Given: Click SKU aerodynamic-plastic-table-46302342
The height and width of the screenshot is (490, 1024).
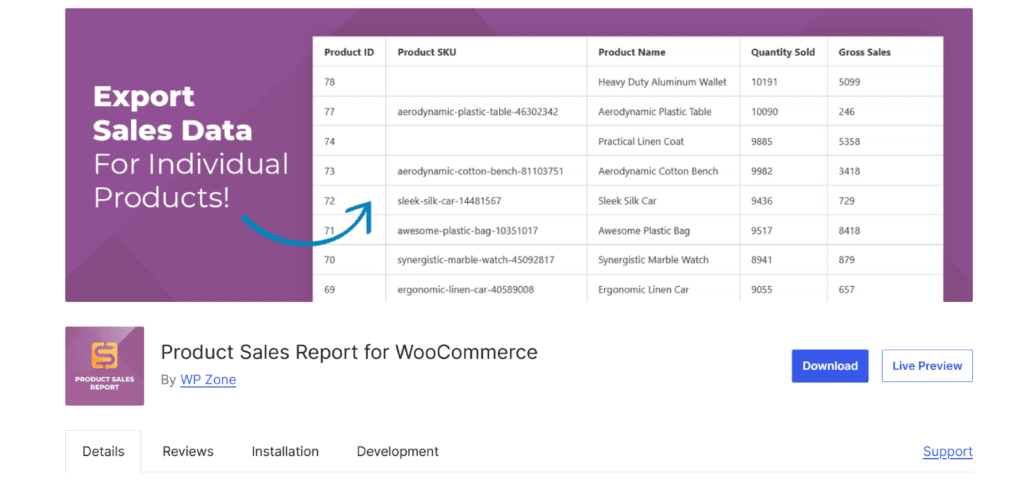Looking at the screenshot, I should point(477,112).
